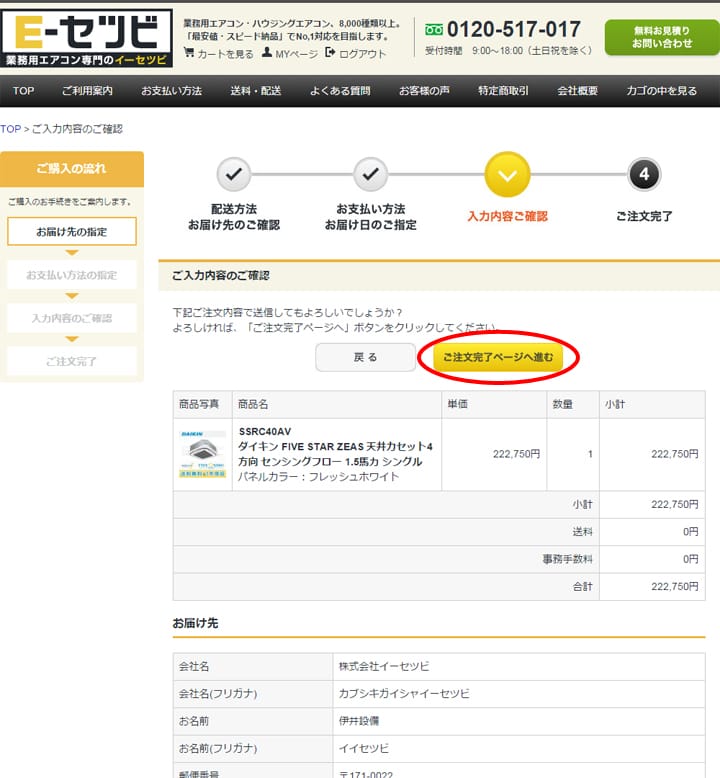Click the person icon beside MYページ

pos(267,52)
